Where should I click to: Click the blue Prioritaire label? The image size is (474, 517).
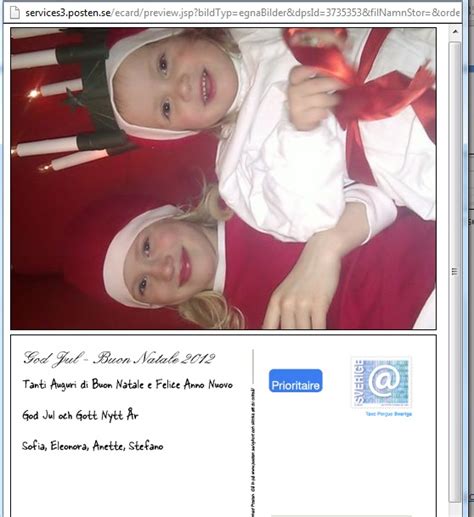pyautogui.click(x=296, y=381)
